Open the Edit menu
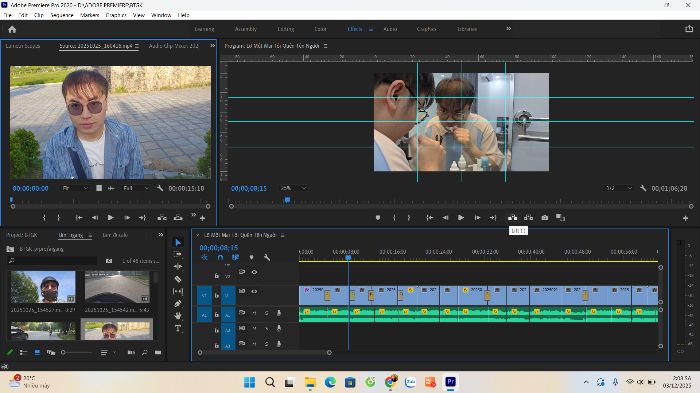Image resolution: width=700 pixels, height=393 pixels. pyautogui.click(x=23, y=15)
